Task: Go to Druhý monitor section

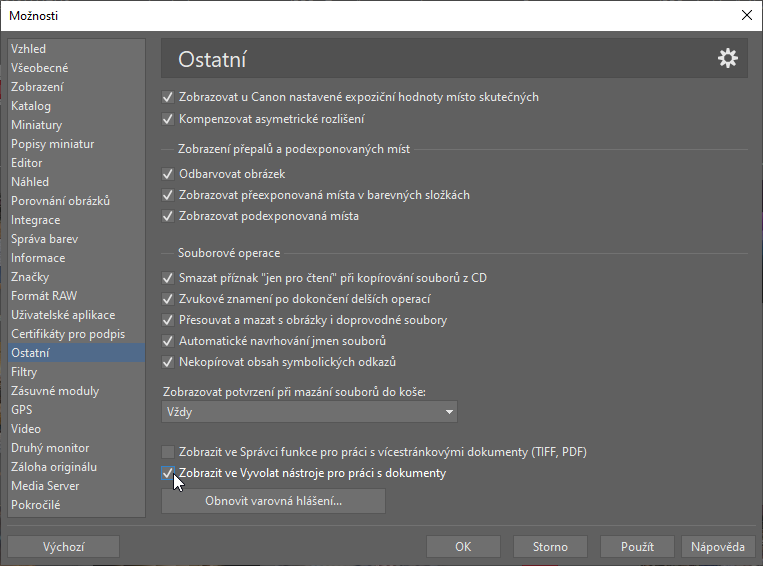Action: click(x=76, y=448)
